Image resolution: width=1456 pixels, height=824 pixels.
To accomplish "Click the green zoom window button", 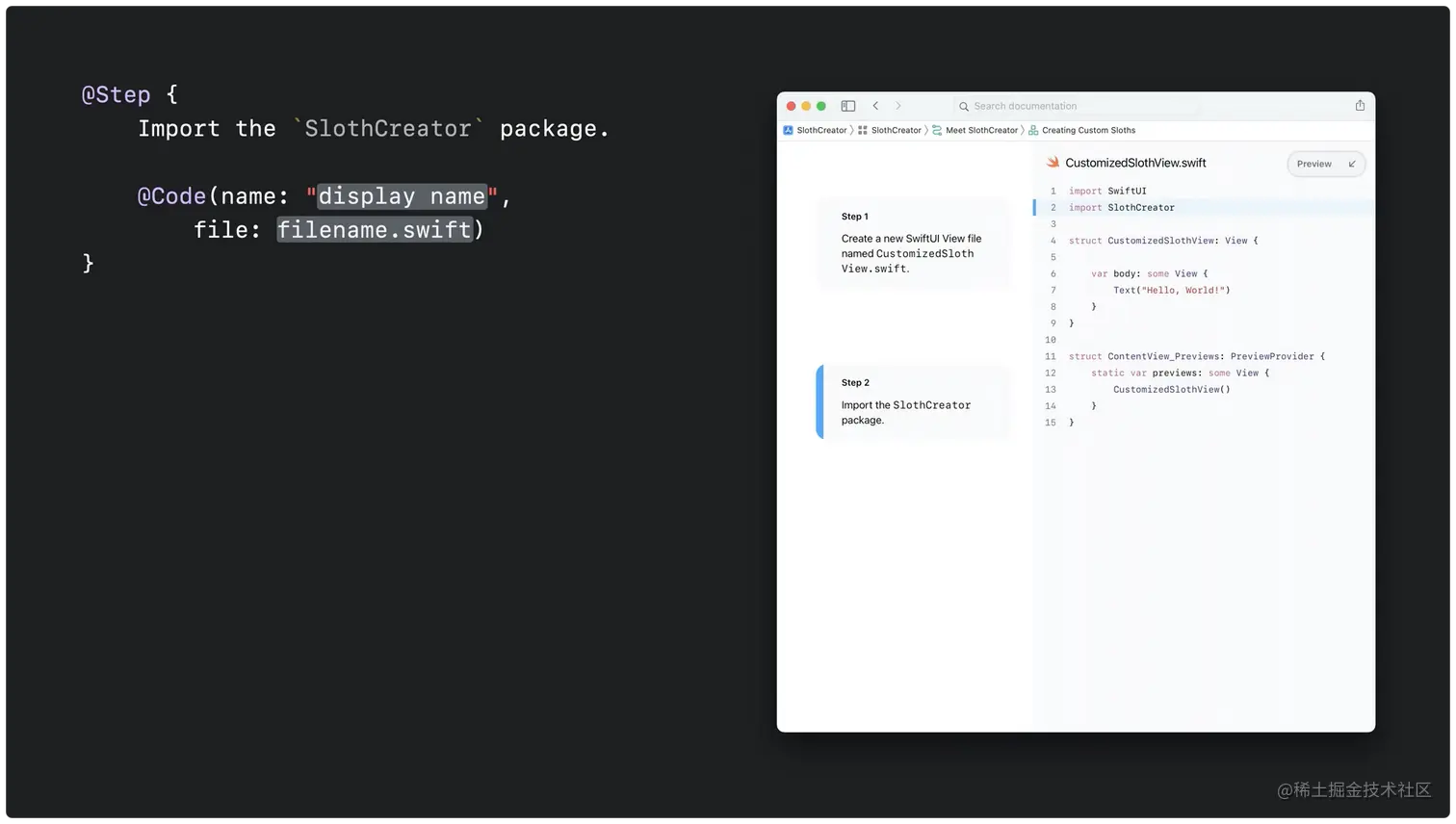I will [821, 106].
